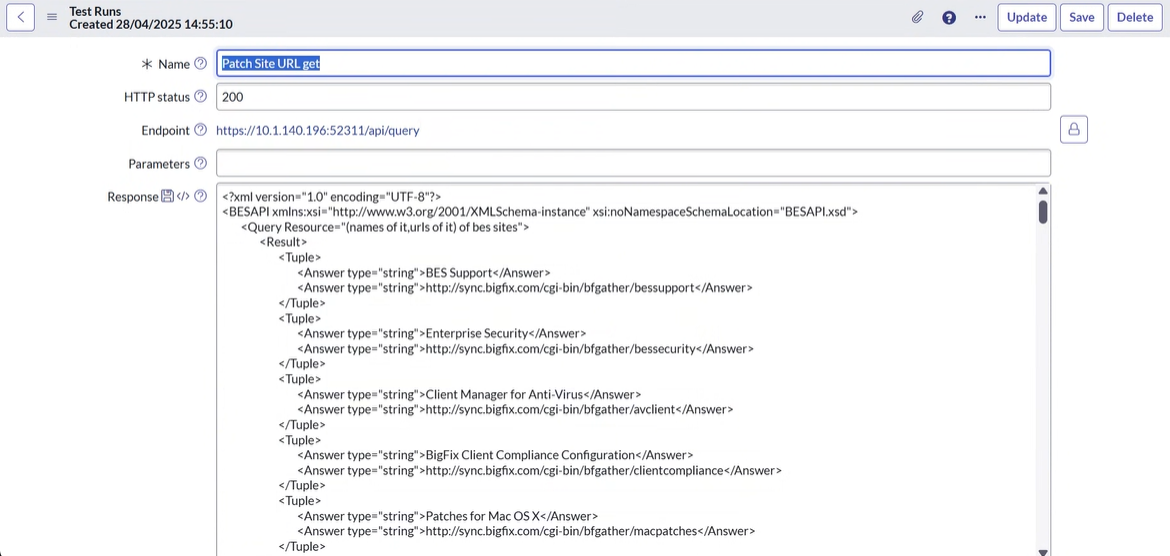This screenshot has height=556, width=1170.
Task: Go back using the header arrow
Action: click(21, 17)
